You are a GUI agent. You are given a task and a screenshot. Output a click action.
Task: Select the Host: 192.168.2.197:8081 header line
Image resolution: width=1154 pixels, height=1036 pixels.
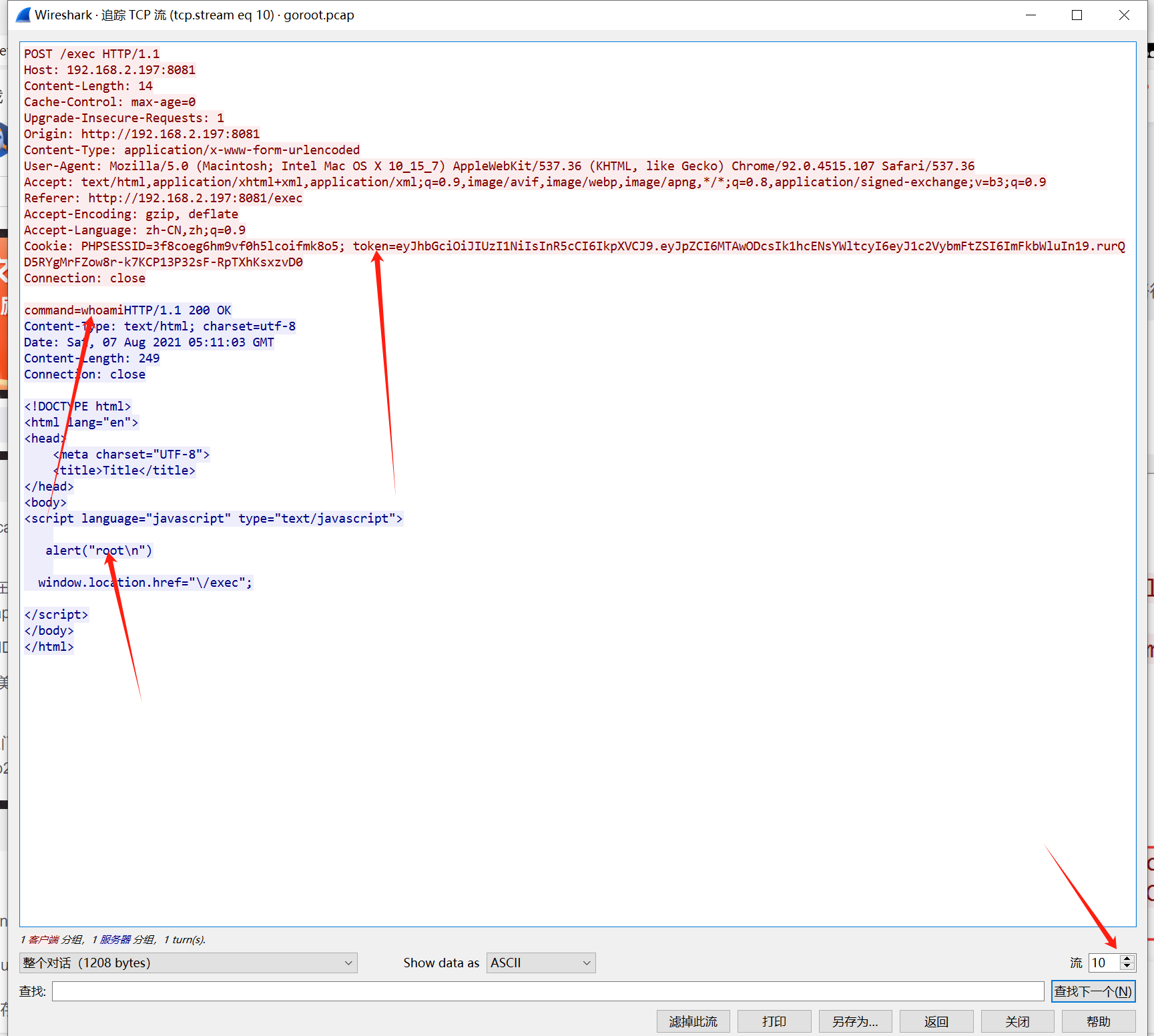pyautogui.click(x=110, y=70)
